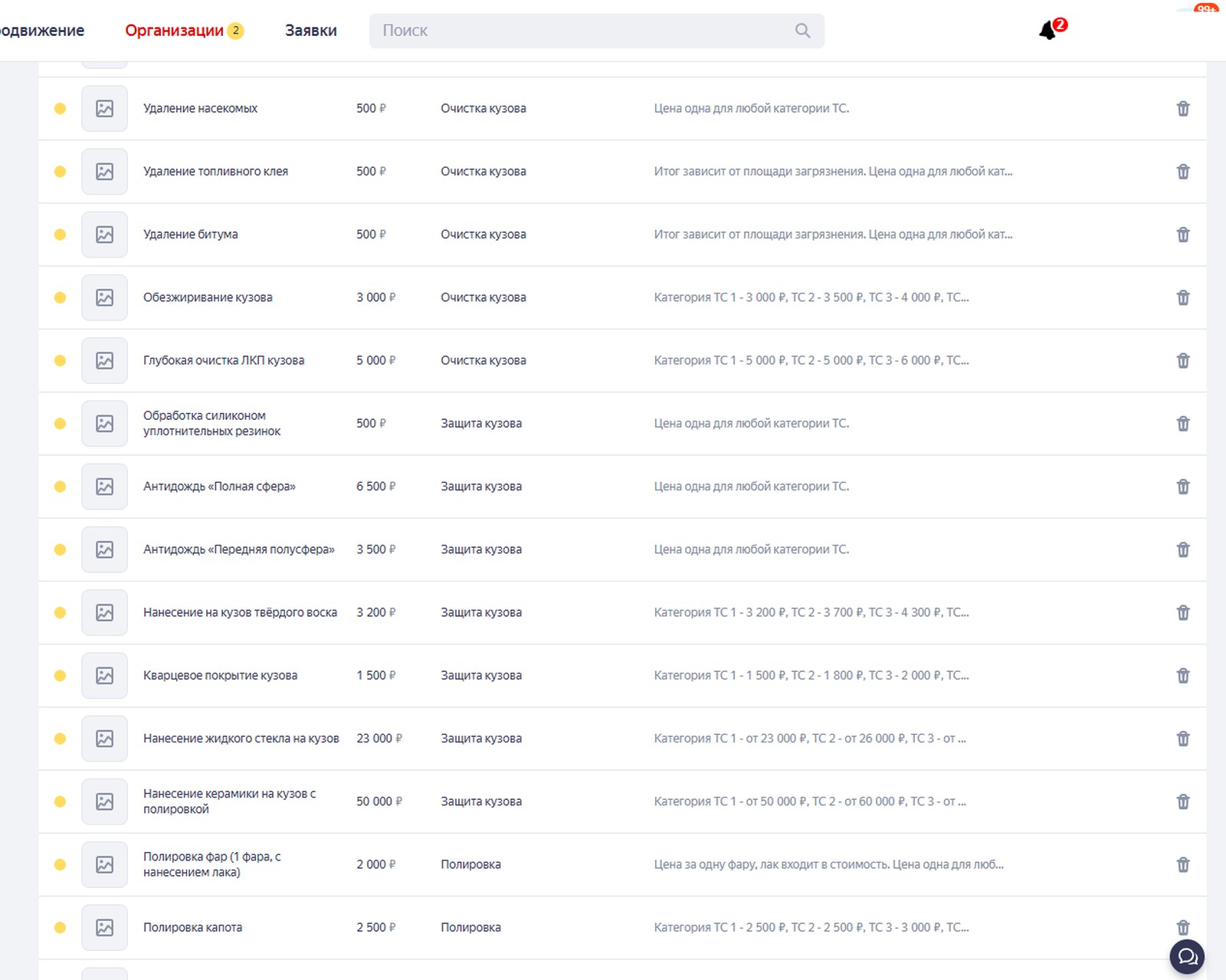
Task: Click Полировка category in Полировка капота row
Action: pos(470,927)
